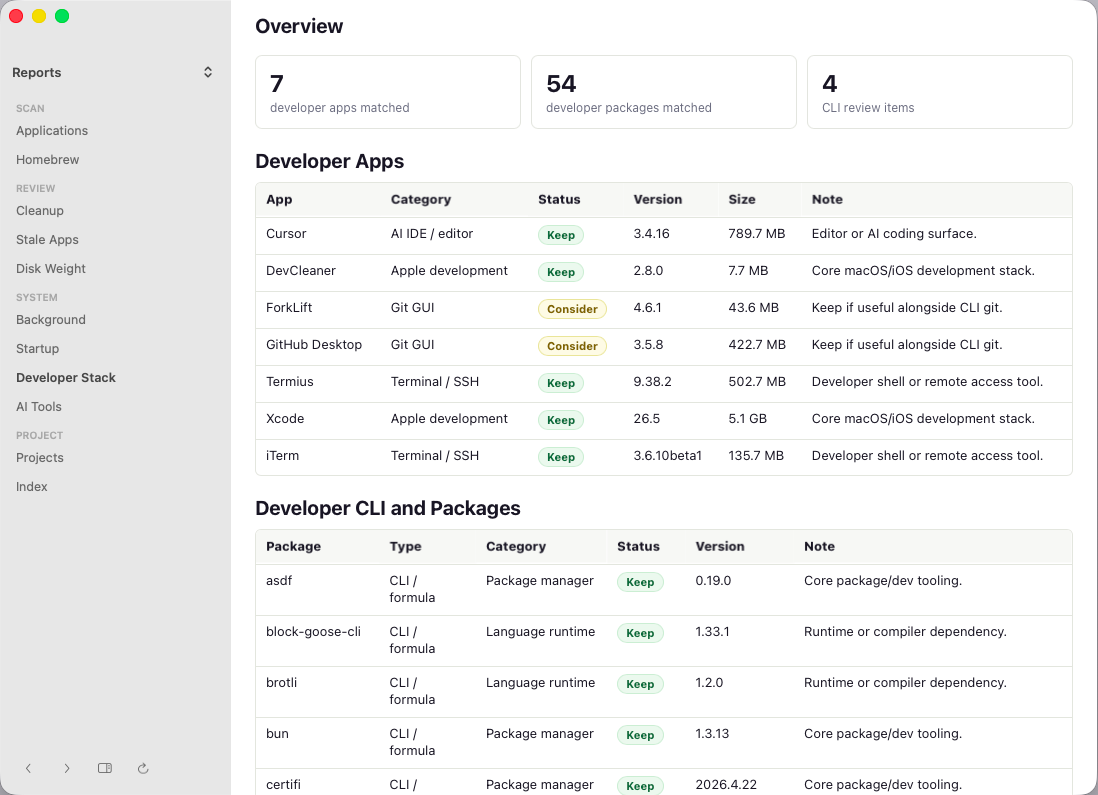The width and height of the screenshot is (1098, 795).
Task: Click the certifi package name
Action: (283, 785)
